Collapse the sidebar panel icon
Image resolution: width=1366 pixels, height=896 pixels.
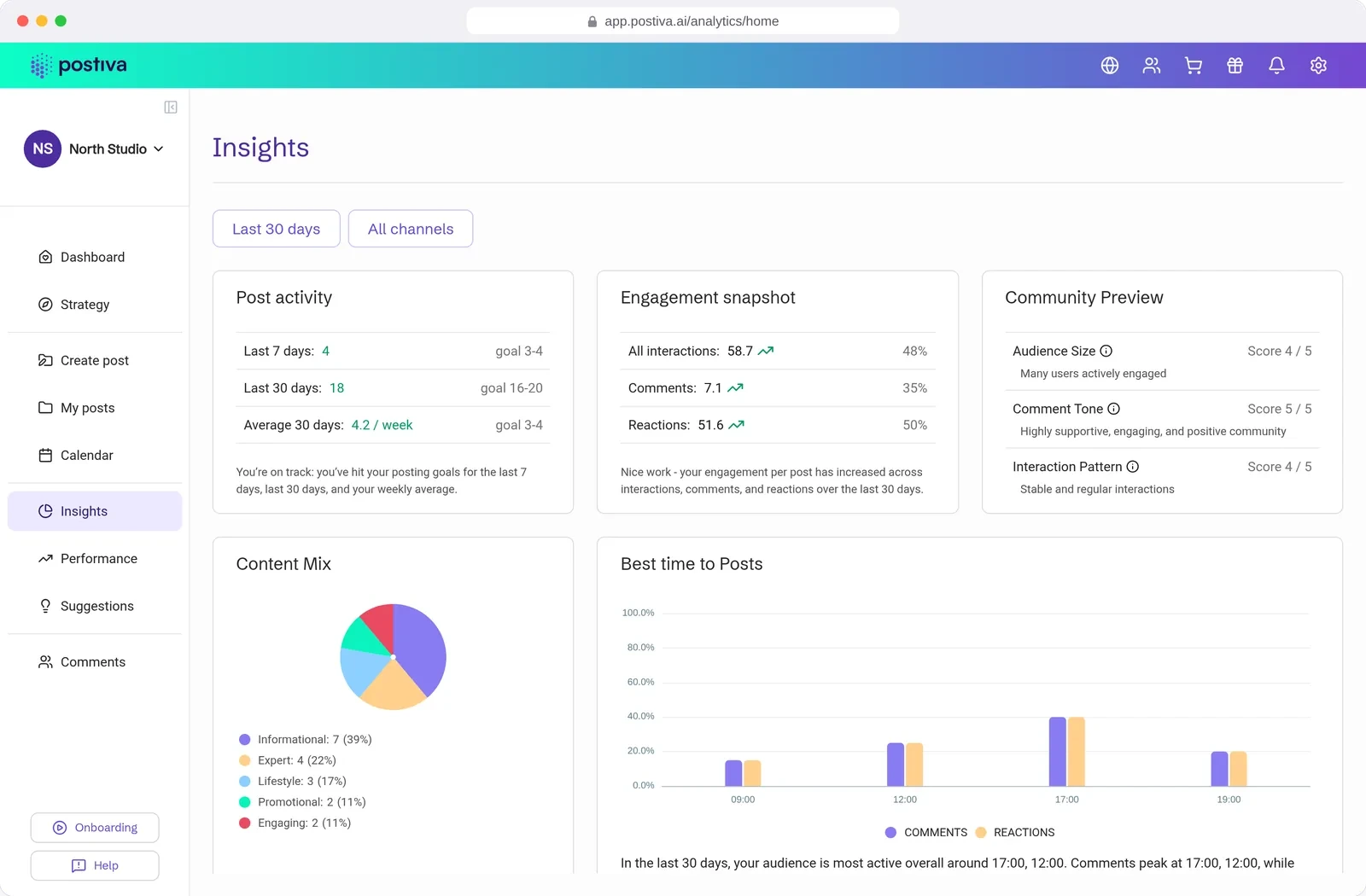click(x=171, y=107)
